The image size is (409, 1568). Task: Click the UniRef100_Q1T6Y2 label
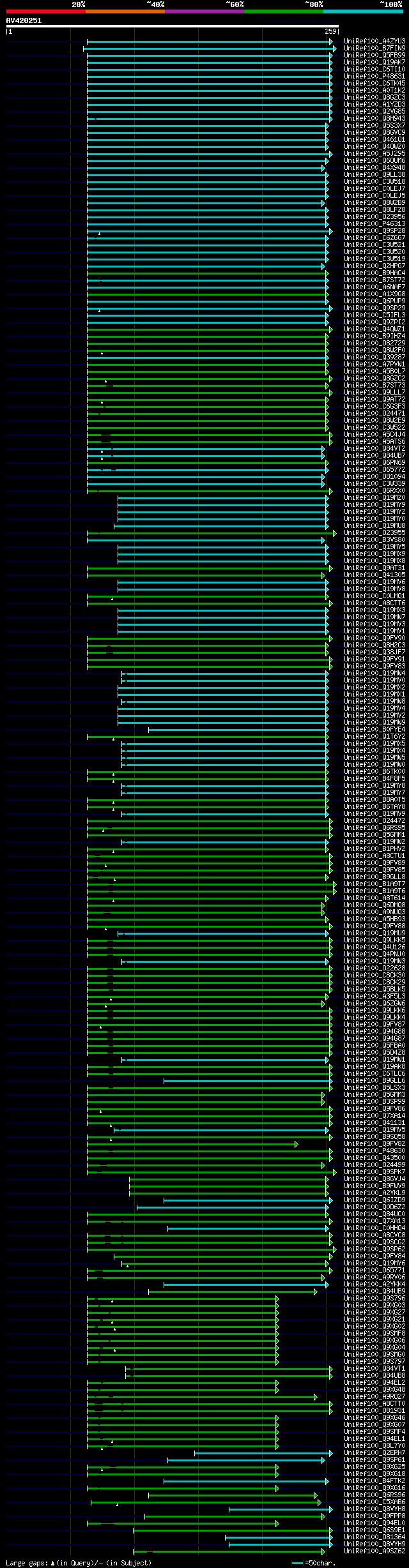(374, 736)
